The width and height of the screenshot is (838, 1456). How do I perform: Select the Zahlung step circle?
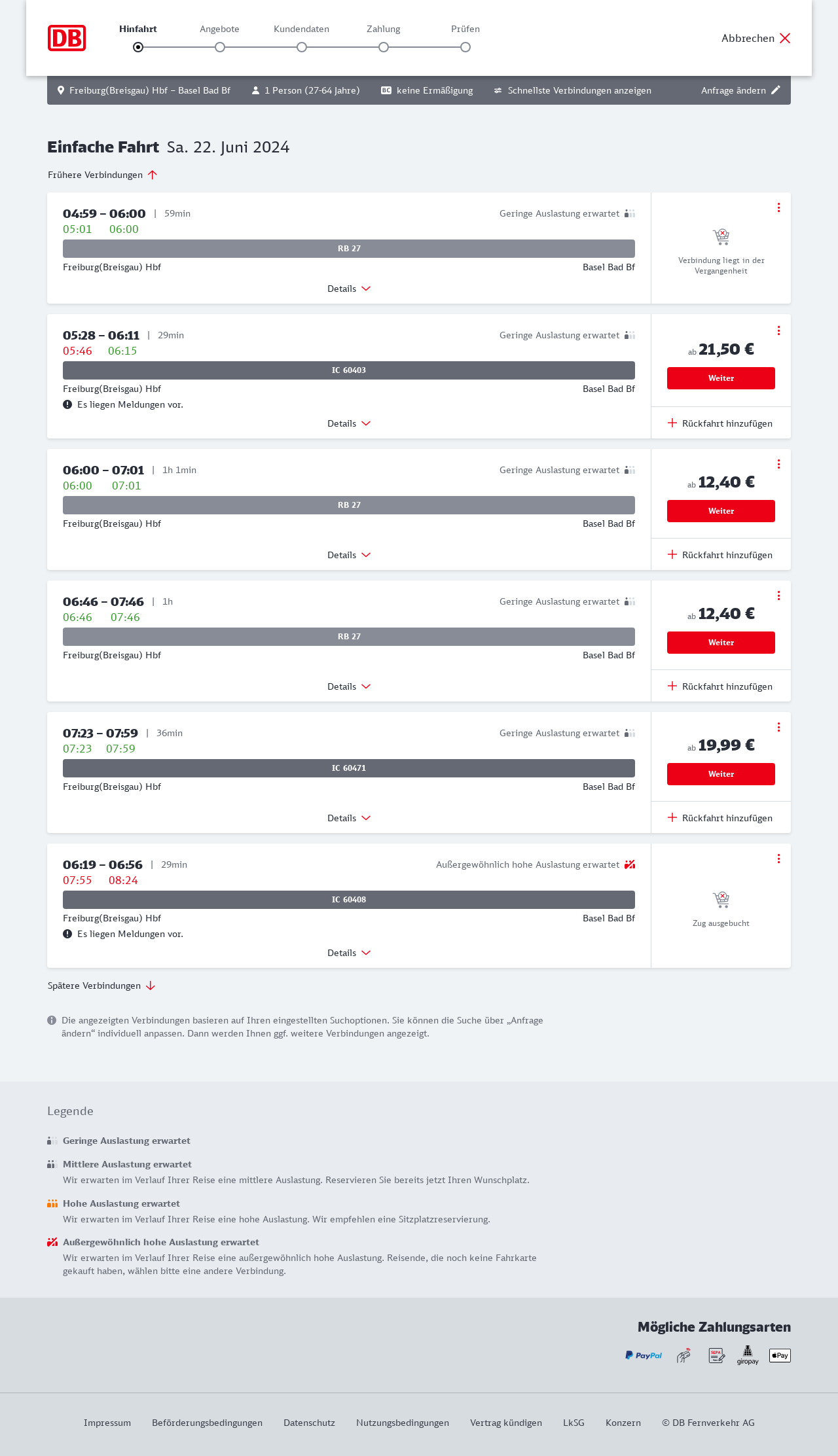[x=384, y=47]
